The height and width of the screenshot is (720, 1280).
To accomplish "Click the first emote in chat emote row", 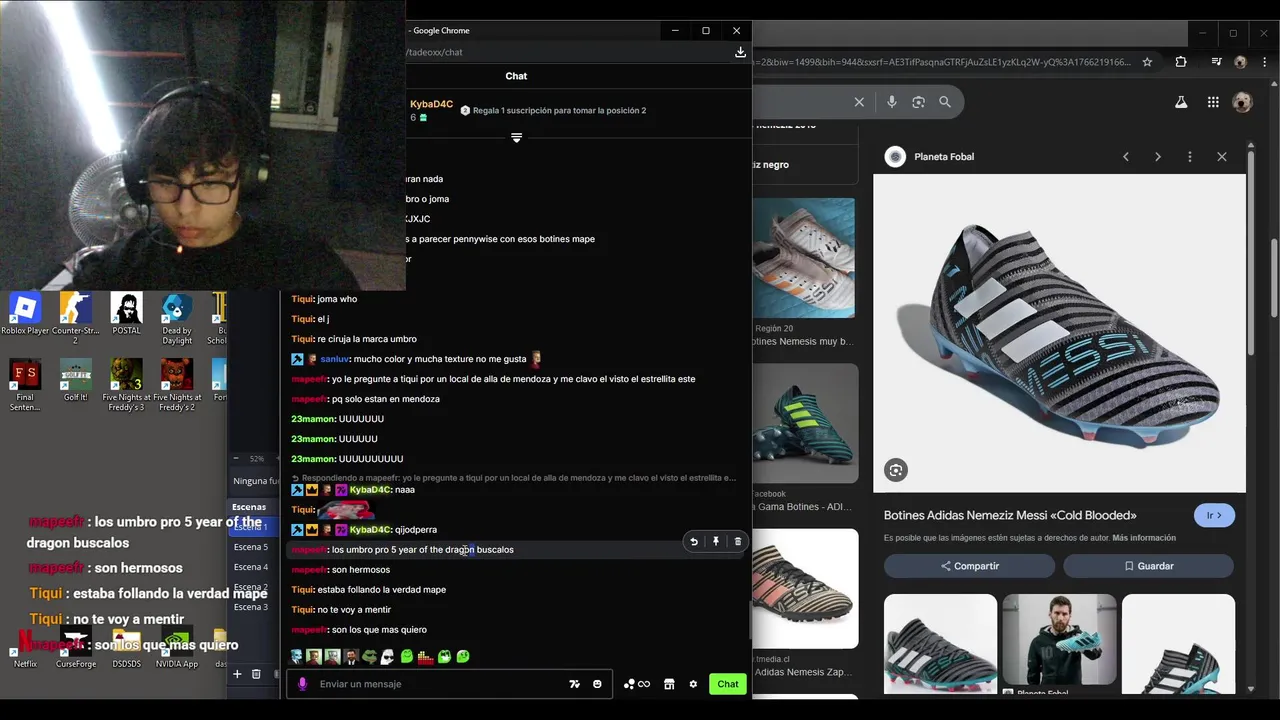I will coord(297,657).
